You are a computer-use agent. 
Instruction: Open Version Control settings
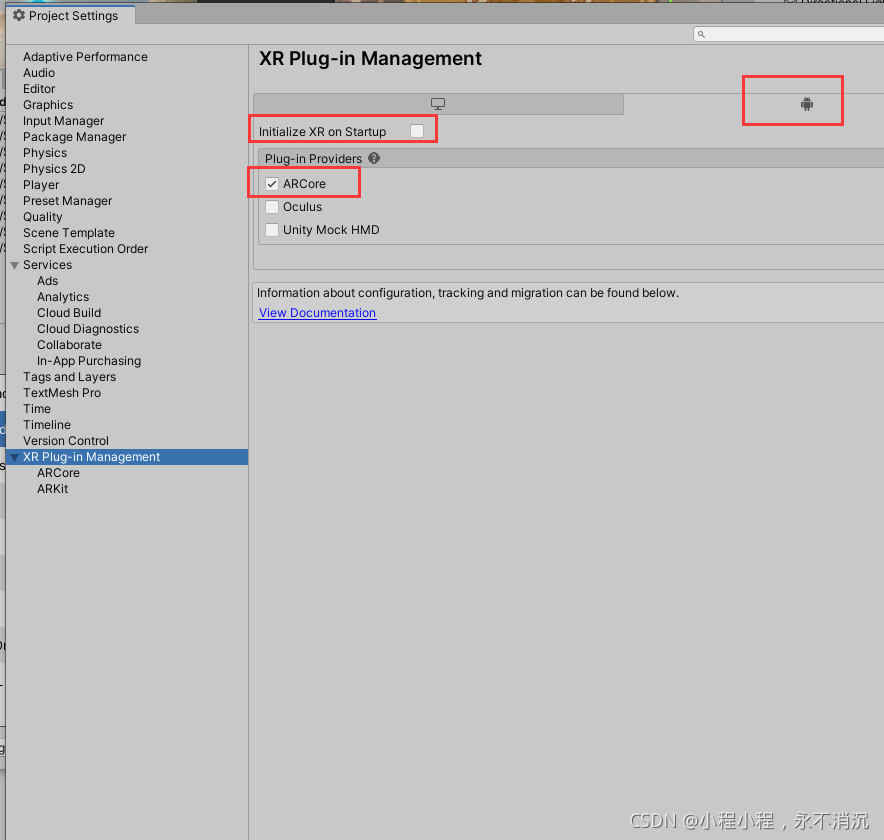[x=66, y=441]
